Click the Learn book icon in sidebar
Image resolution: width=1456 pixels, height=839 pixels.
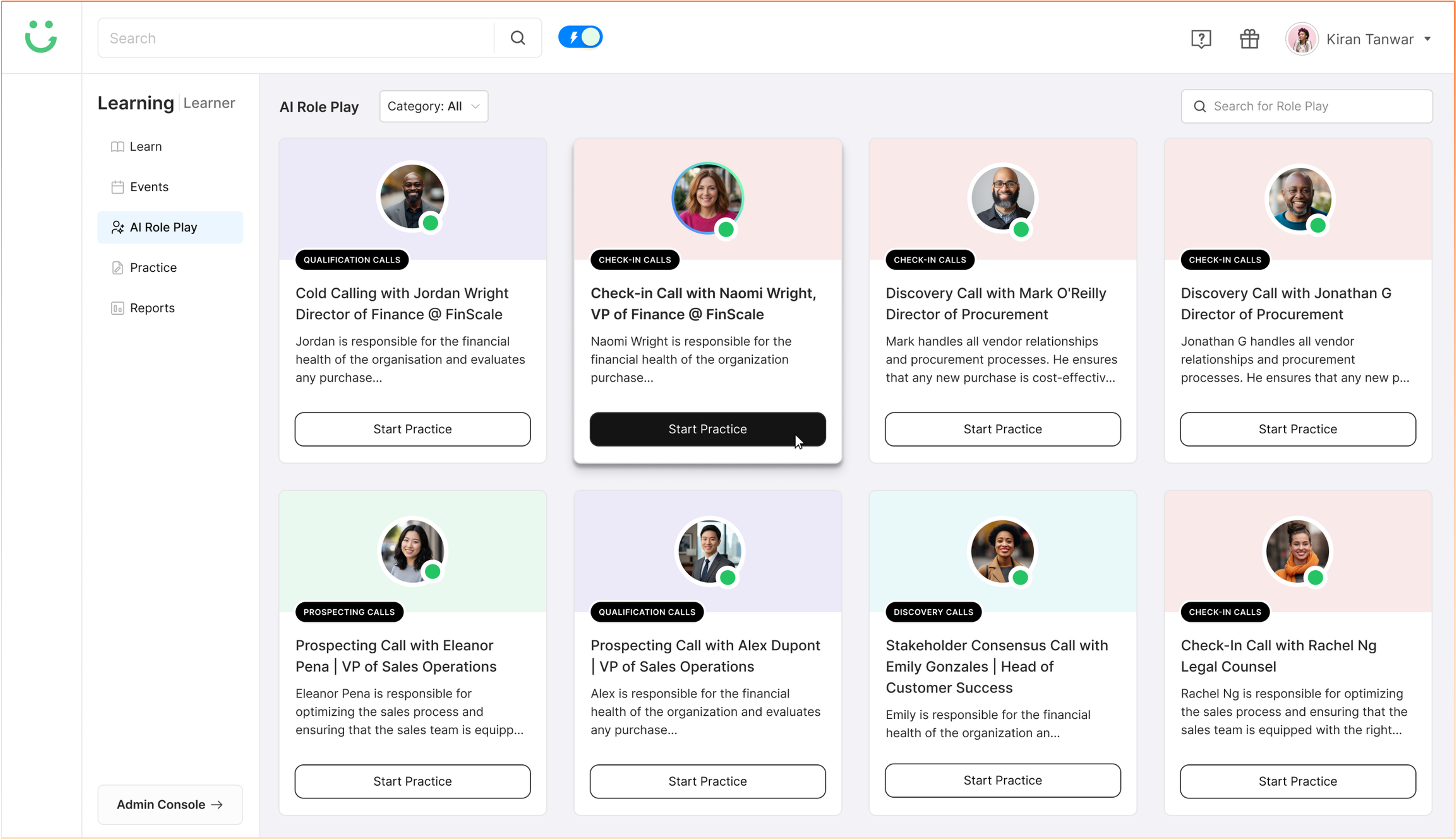(118, 147)
